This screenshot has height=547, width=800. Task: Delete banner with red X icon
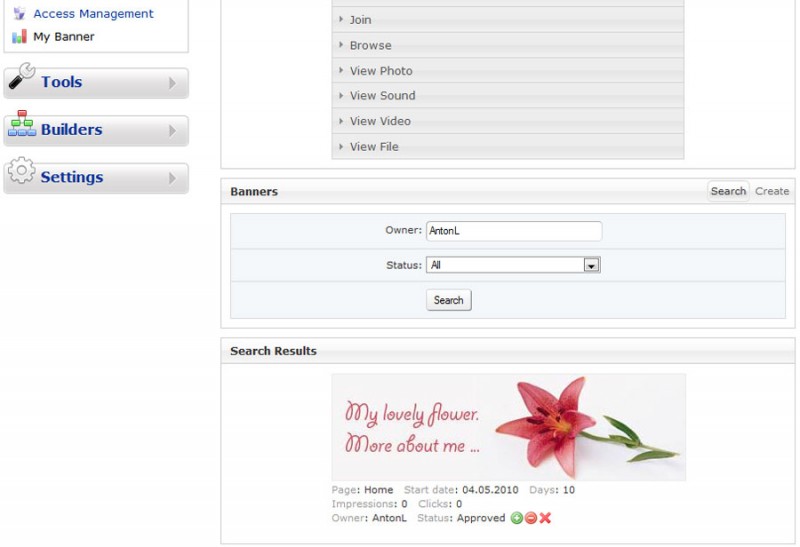pyautogui.click(x=545, y=518)
